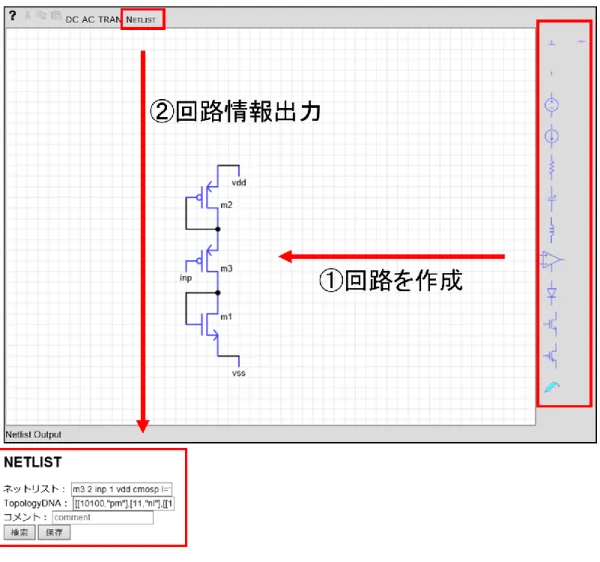
Task: Click the inp input label
Action: point(186,278)
